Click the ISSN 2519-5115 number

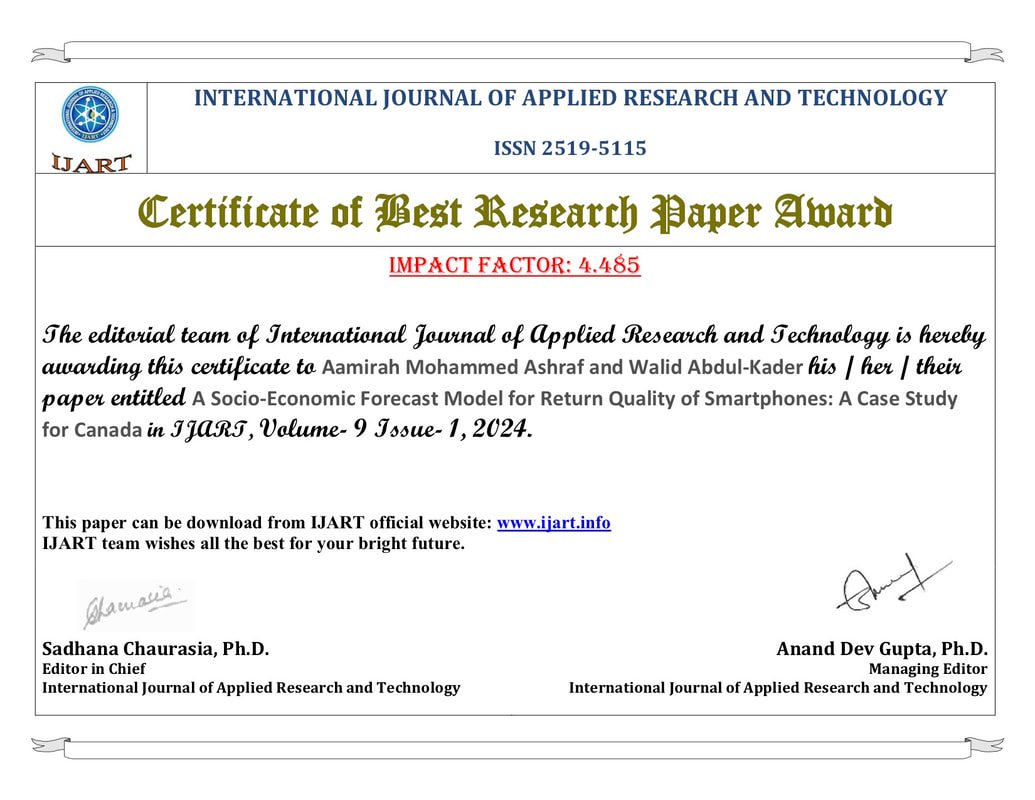click(x=570, y=148)
